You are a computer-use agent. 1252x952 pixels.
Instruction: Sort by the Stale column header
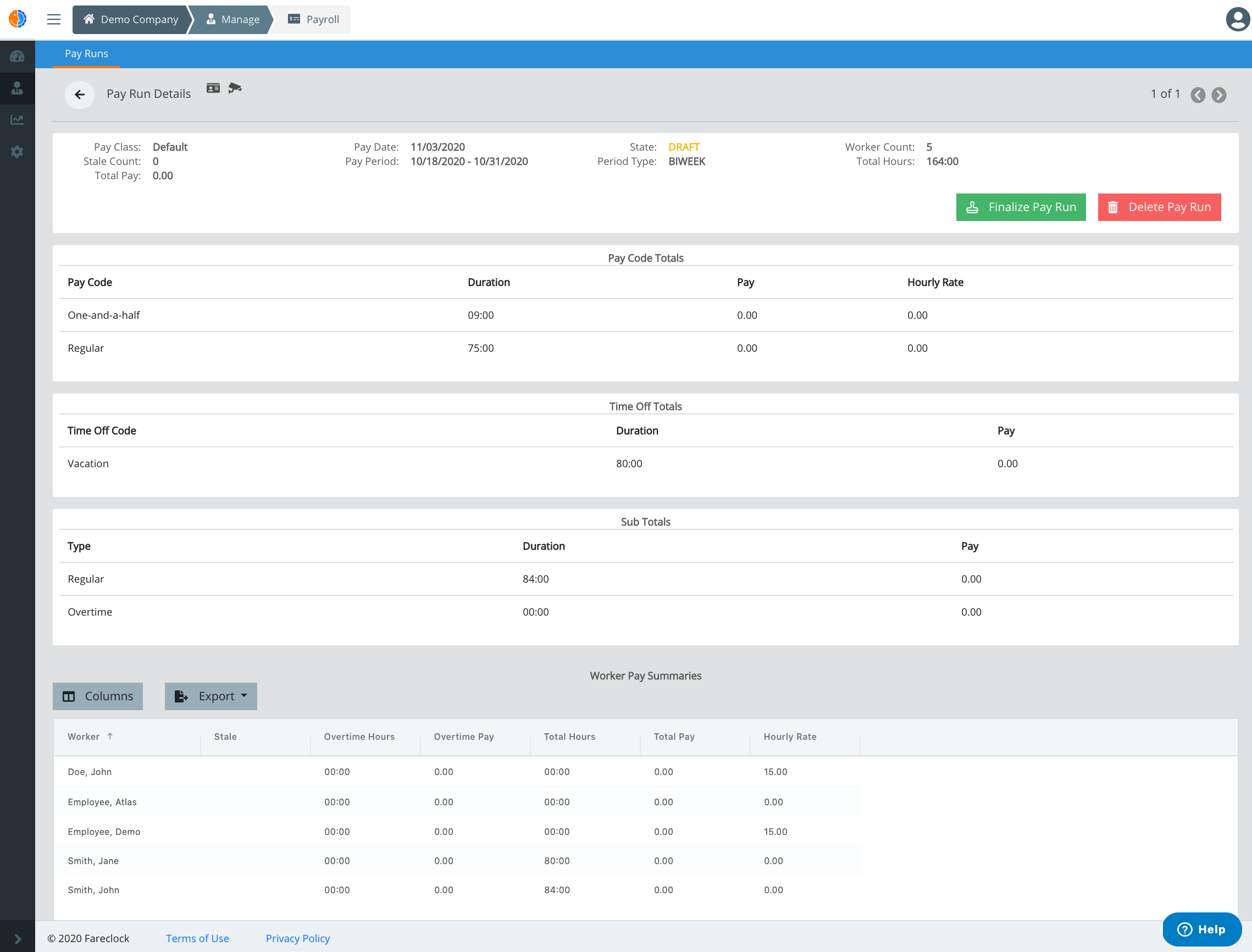point(225,736)
